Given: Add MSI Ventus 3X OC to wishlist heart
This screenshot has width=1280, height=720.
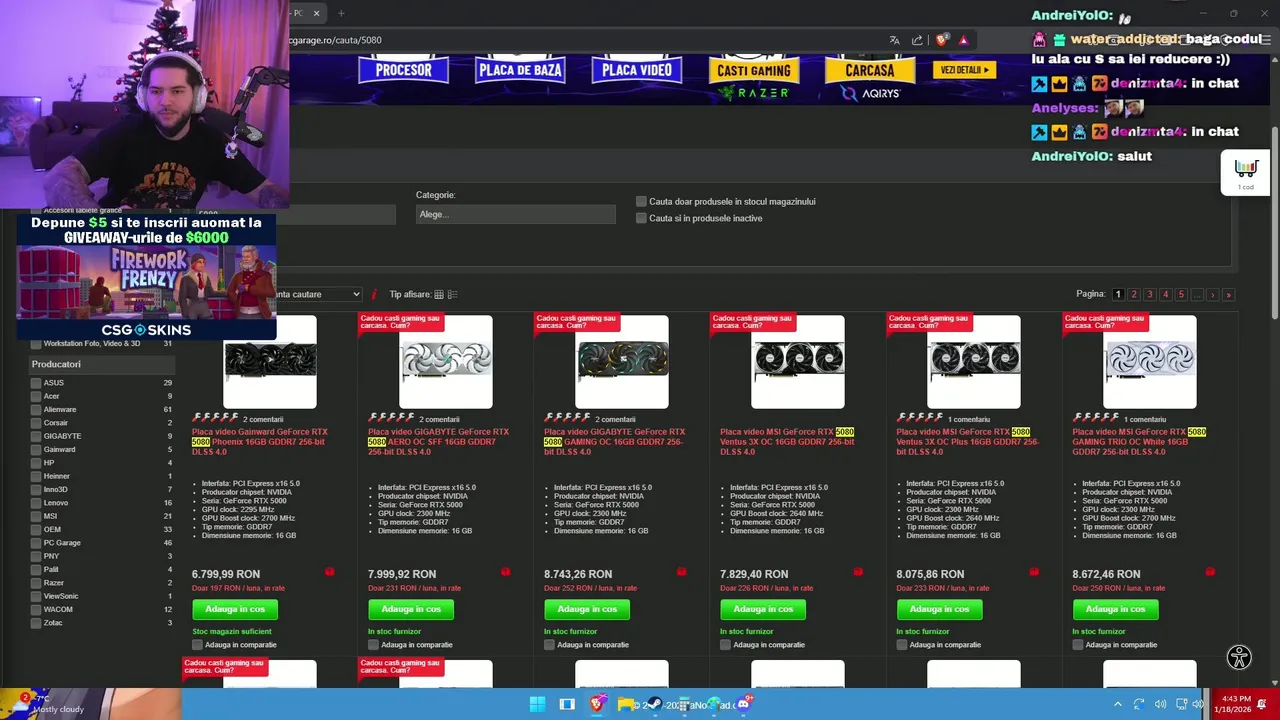Looking at the screenshot, I should click(857, 572).
